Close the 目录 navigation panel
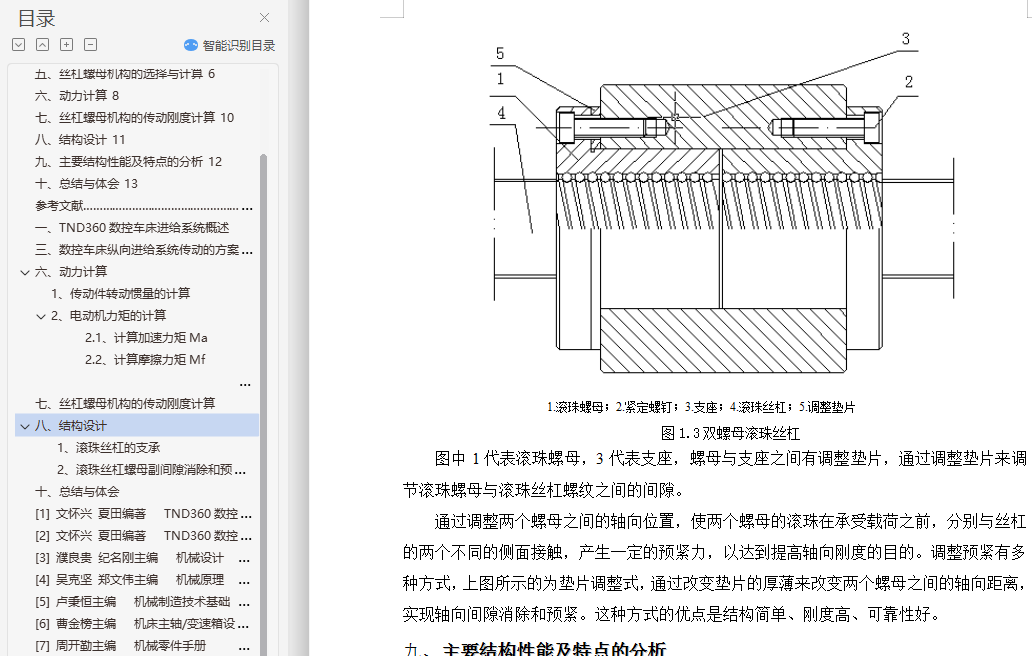This screenshot has height=656, width=1032. (x=265, y=18)
